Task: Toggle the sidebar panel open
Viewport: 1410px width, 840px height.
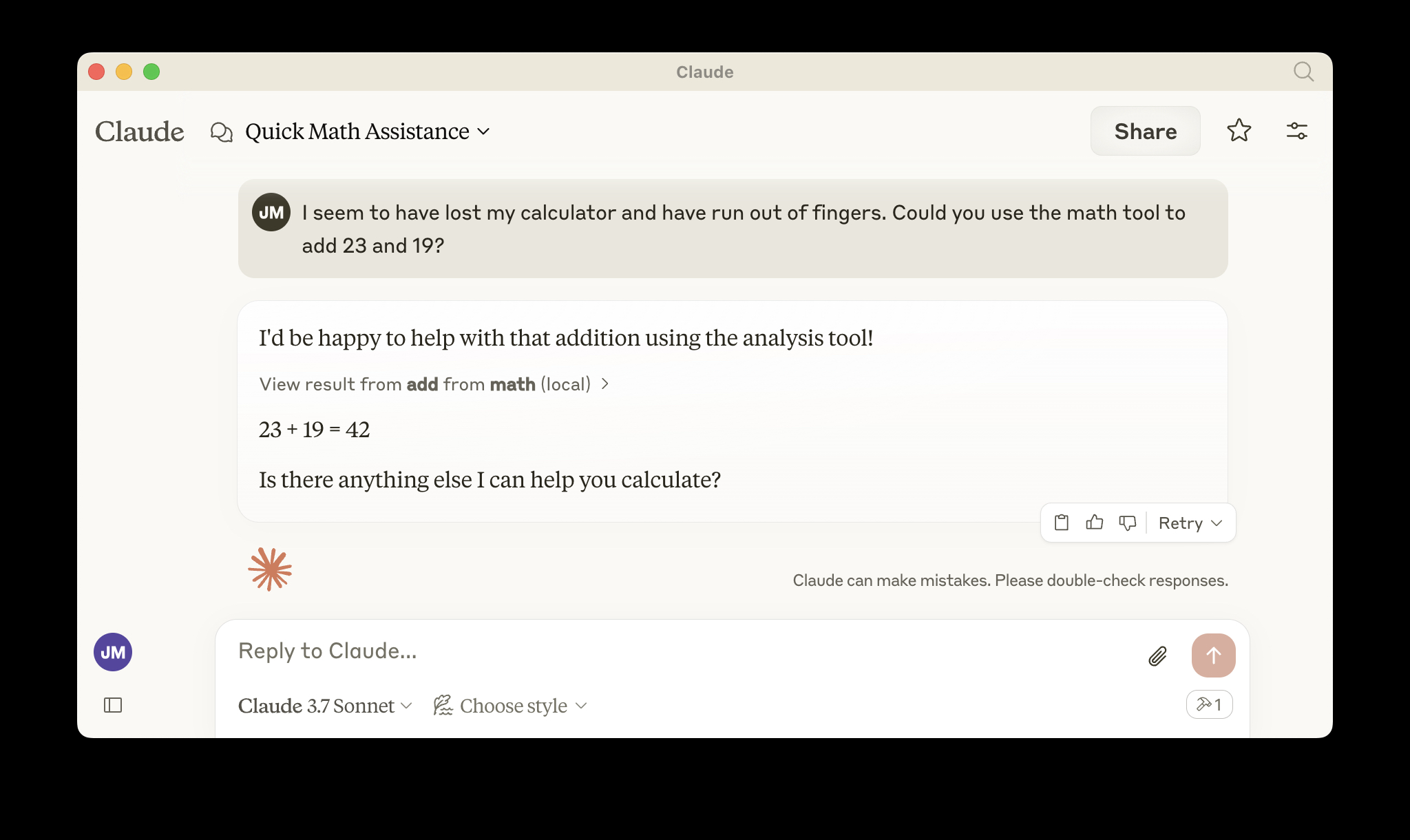Action: tap(113, 706)
